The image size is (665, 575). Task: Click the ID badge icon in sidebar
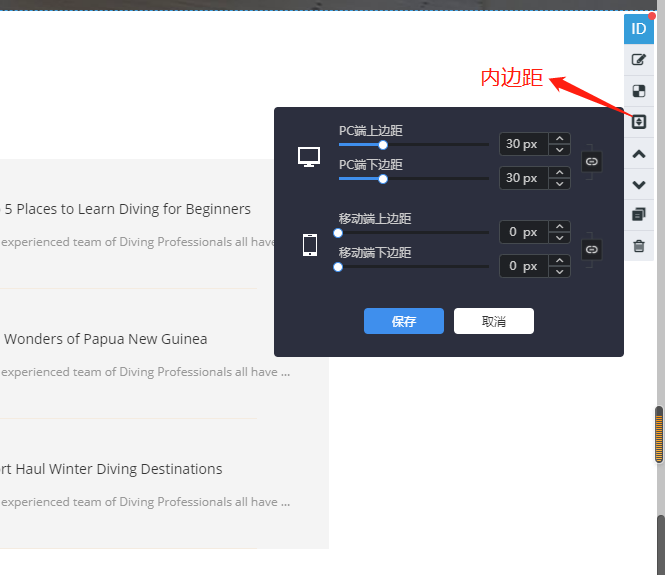639,29
